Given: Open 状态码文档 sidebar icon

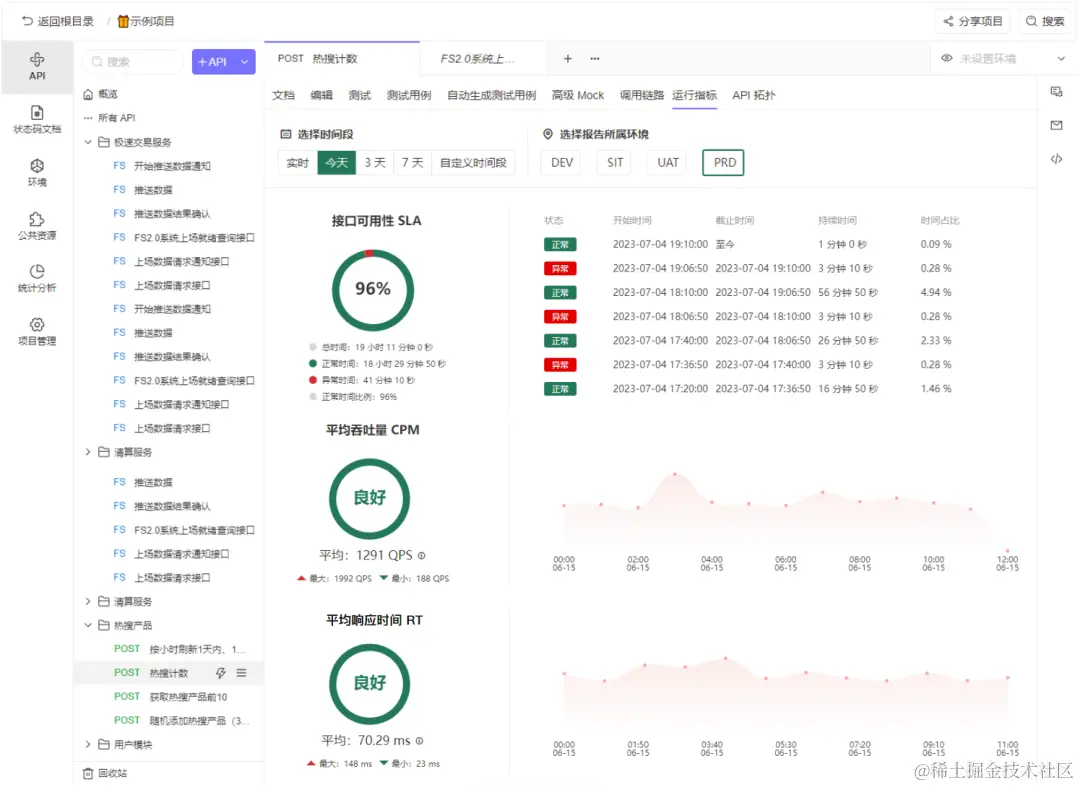Looking at the screenshot, I should coord(37,119).
